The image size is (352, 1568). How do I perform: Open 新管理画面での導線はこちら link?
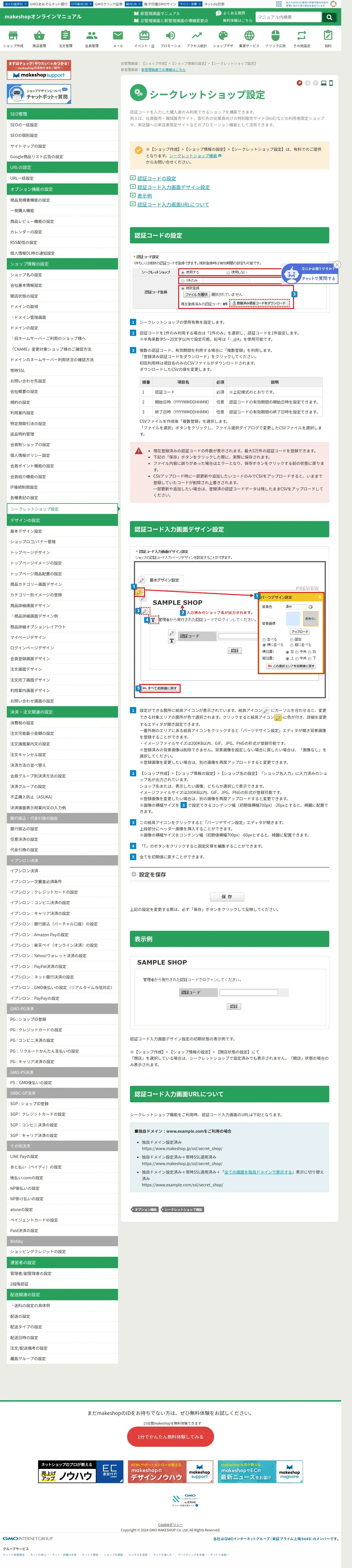tap(163, 70)
